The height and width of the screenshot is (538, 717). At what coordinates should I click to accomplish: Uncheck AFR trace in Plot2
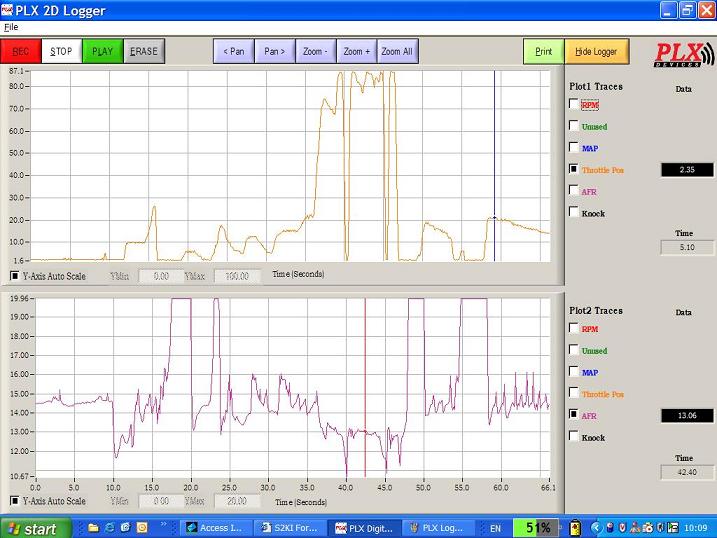[573, 414]
